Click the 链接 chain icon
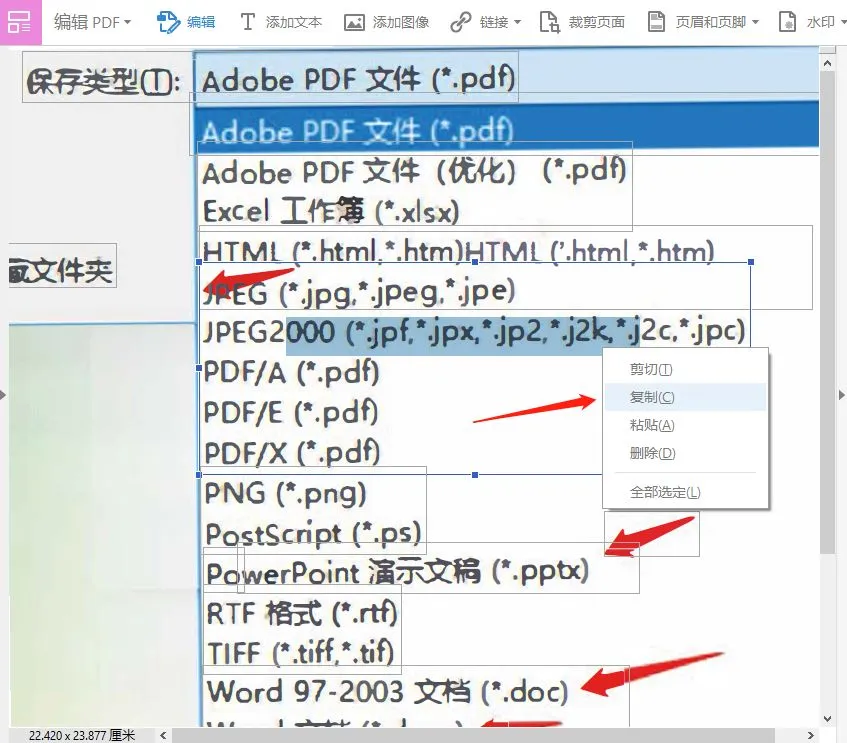847x743 pixels. (461, 23)
